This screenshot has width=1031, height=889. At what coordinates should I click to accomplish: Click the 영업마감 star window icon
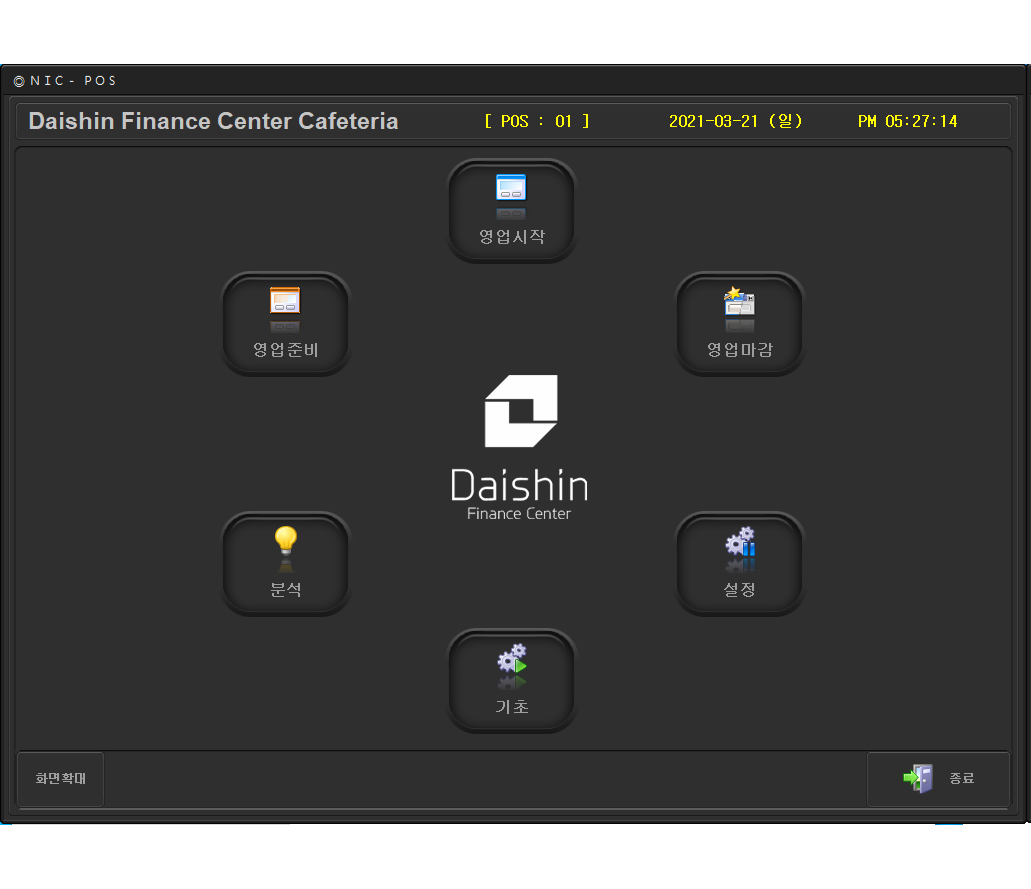[739, 302]
